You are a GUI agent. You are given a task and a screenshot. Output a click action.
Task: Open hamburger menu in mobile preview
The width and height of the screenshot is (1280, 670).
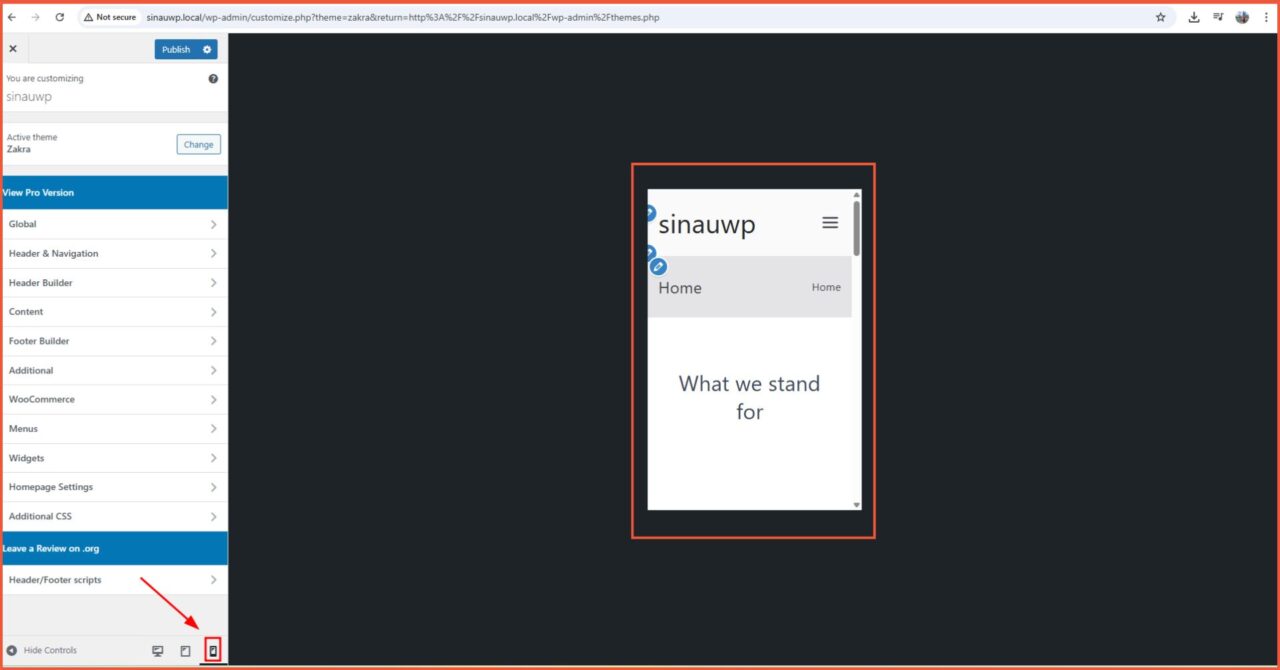(x=830, y=223)
